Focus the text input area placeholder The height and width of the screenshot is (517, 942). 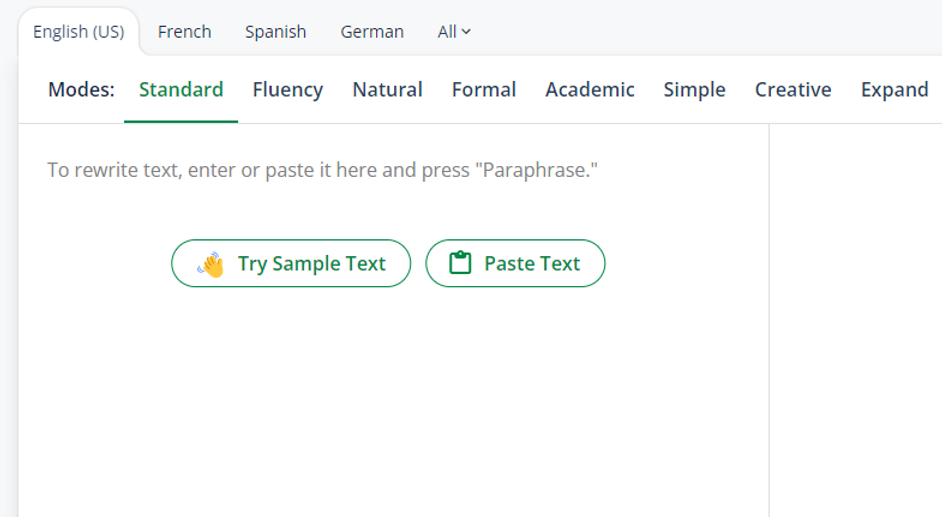(323, 170)
